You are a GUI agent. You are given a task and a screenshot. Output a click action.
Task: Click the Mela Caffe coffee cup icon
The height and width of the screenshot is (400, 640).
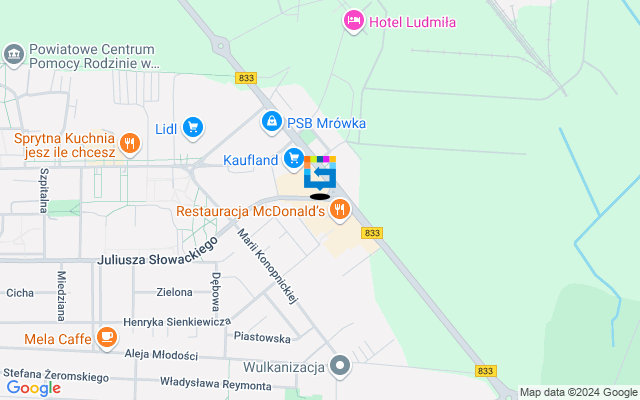tap(107, 337)
